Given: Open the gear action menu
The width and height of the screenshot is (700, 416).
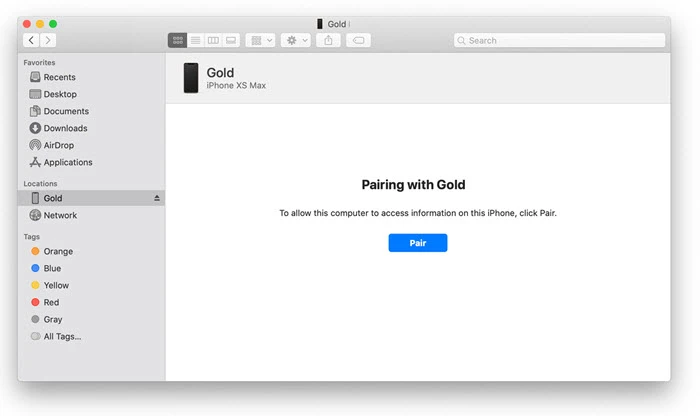Looking at the screenshot, I should [x=297, y=40].
